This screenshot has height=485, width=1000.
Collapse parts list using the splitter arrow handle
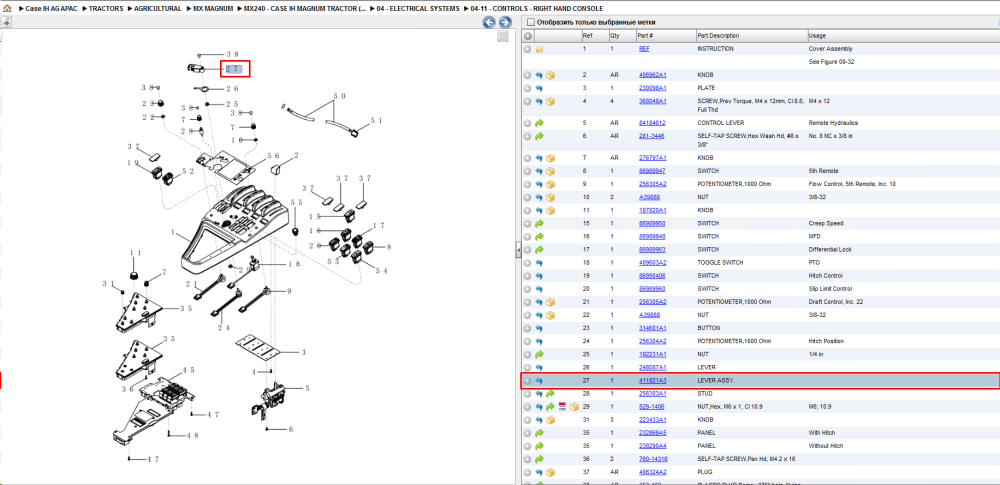[518, 250]
